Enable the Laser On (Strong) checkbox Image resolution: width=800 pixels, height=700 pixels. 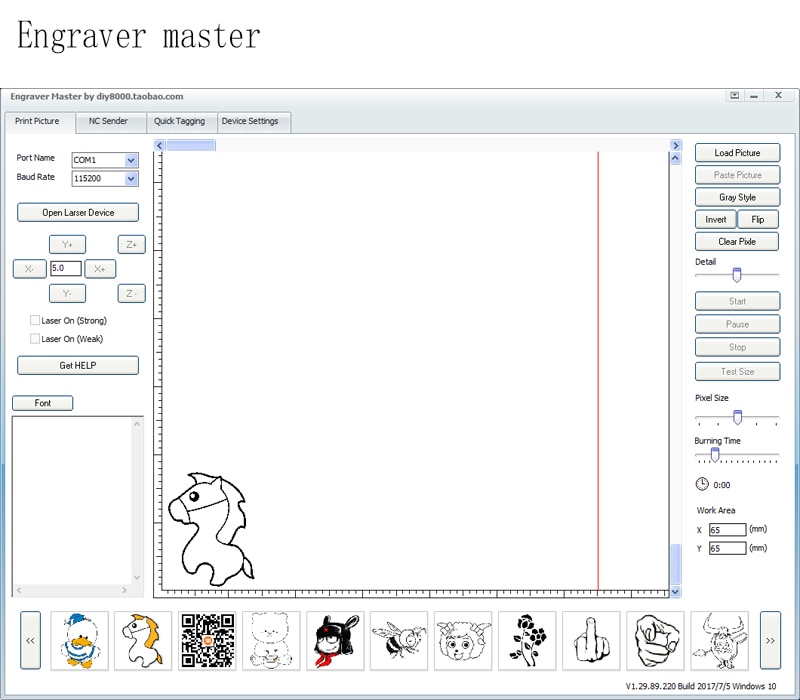35,320
